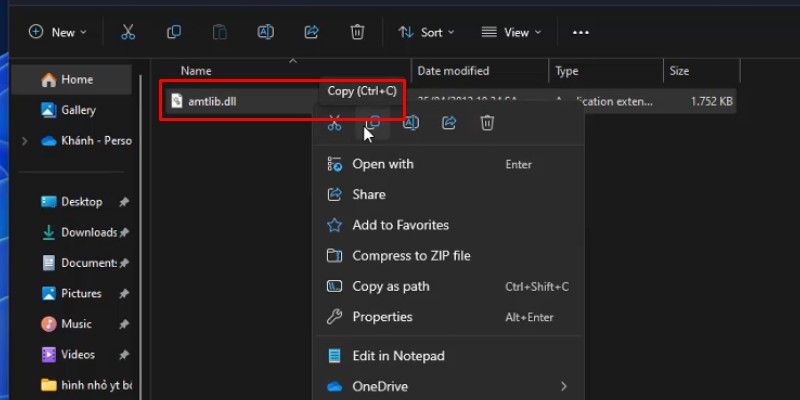This screenshot has height=400, width=800.
Task: Click the Share icon in the context menu strip
Action: (x=449, y=123)
